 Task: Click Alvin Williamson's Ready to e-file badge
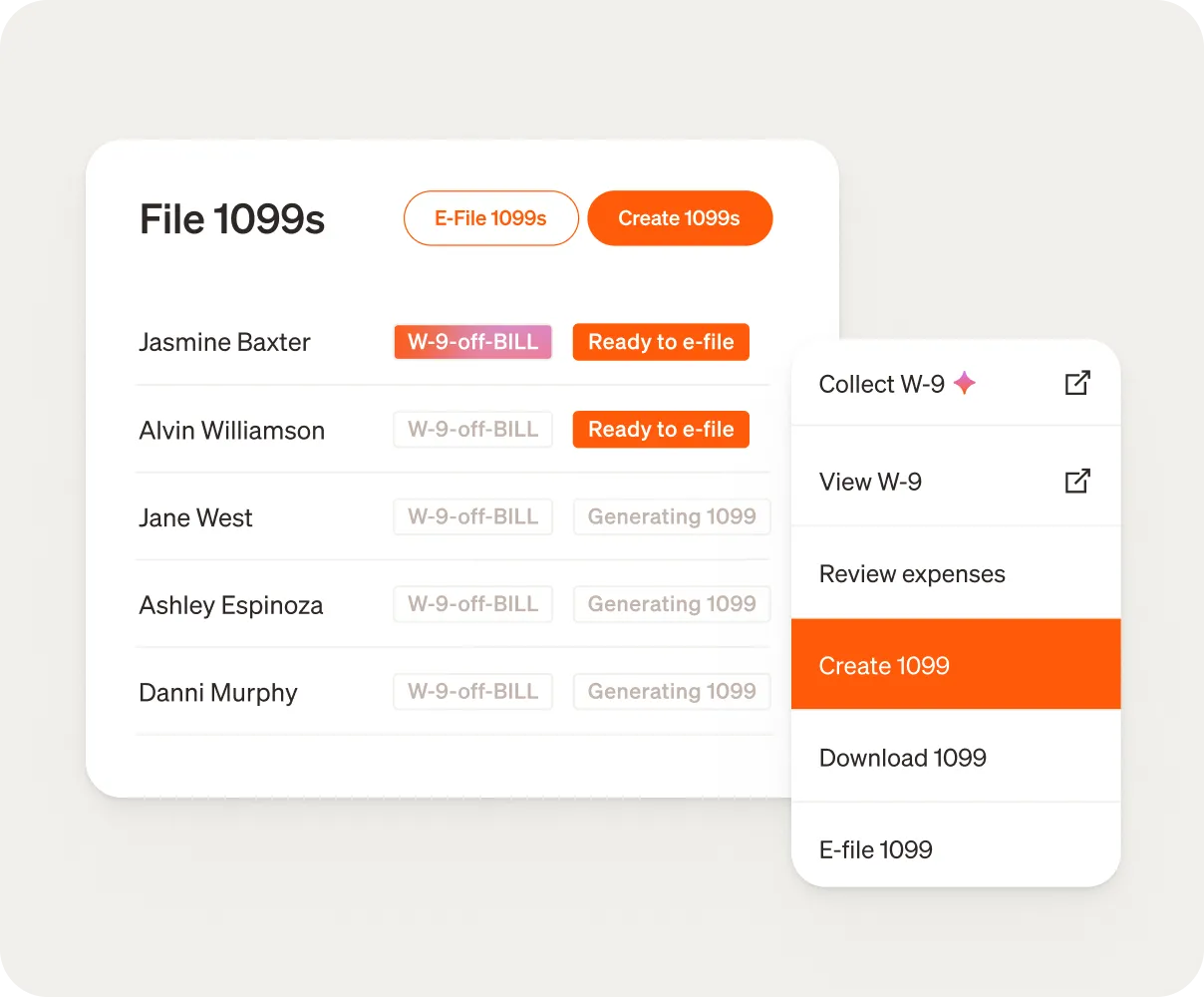click(661, 430)
